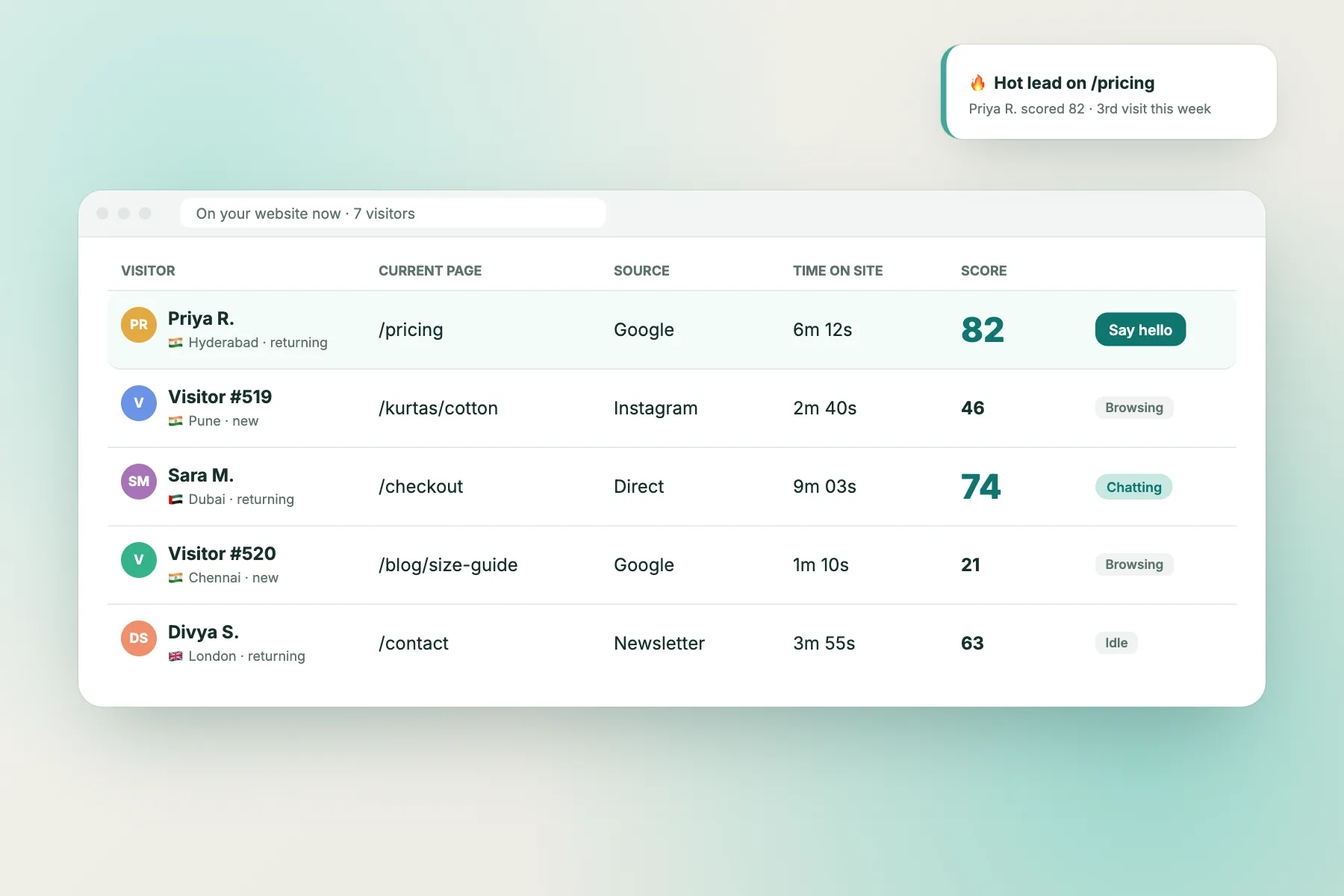Viewport: 1344px width, 896px height.
Task: Click the /kurtas/cotton page path
Action: pos(438,408)
